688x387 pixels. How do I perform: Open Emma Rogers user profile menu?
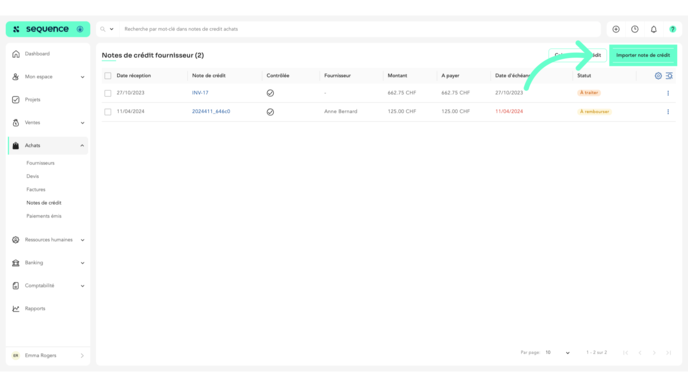pyautogui.click(x=48, y=356)
